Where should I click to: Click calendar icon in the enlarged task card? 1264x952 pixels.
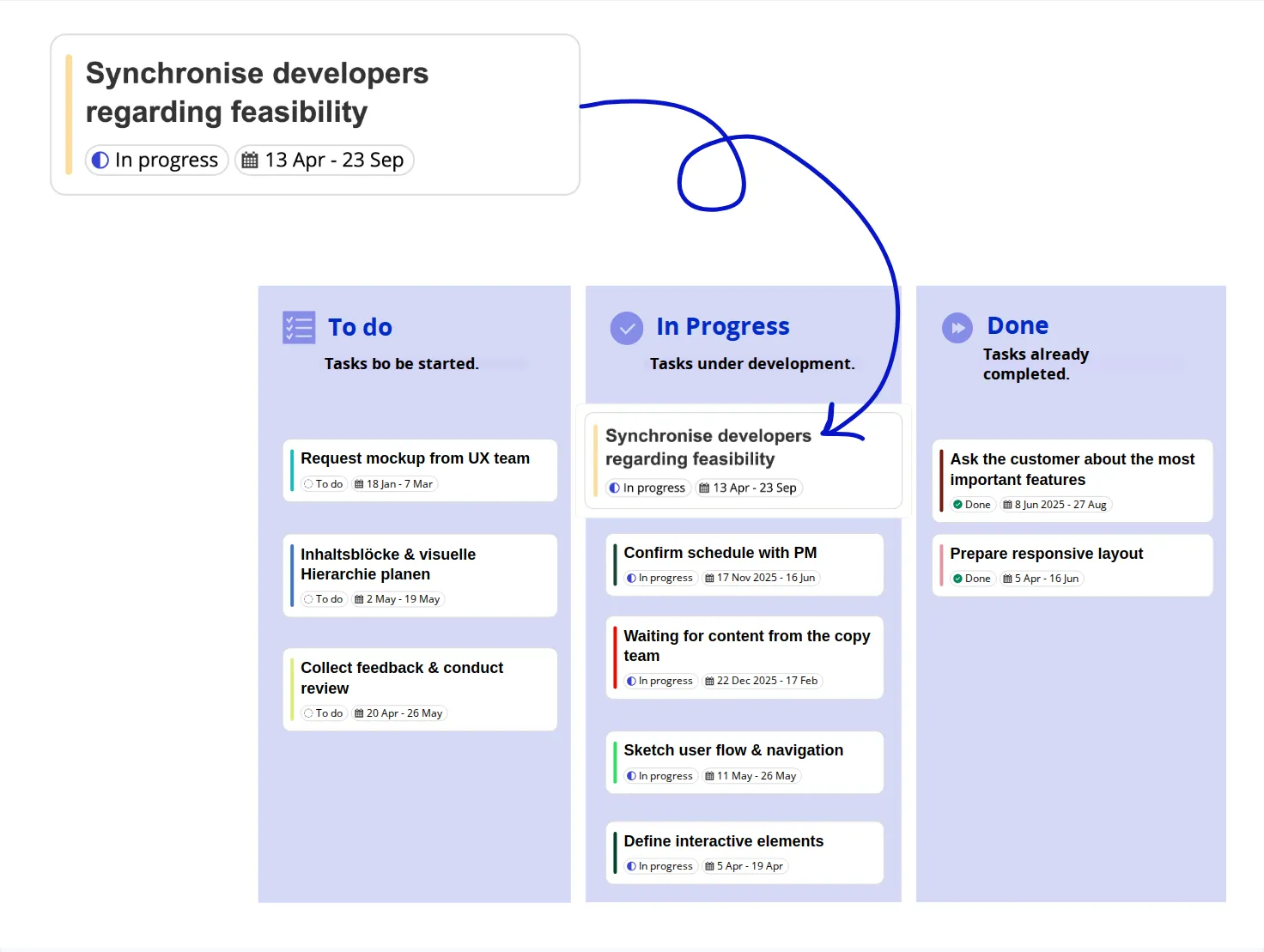click(x=250, y=161)
